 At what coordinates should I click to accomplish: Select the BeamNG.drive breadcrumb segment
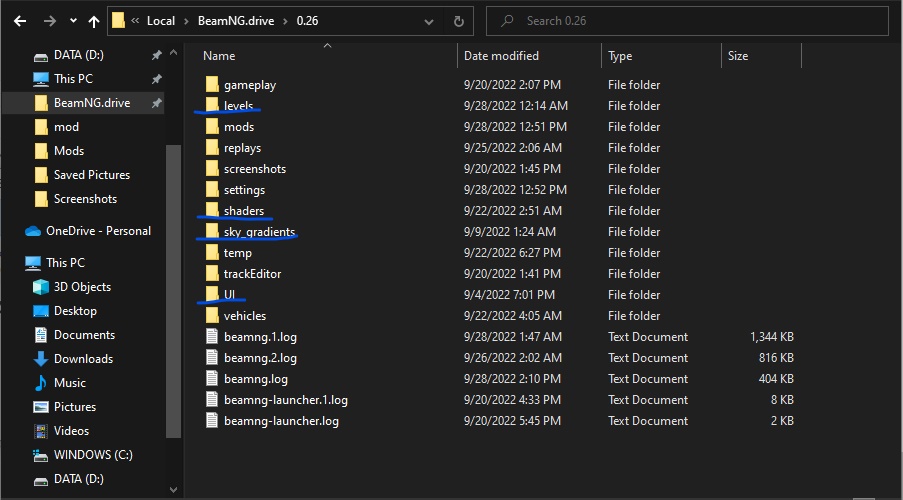pos(236,21)
